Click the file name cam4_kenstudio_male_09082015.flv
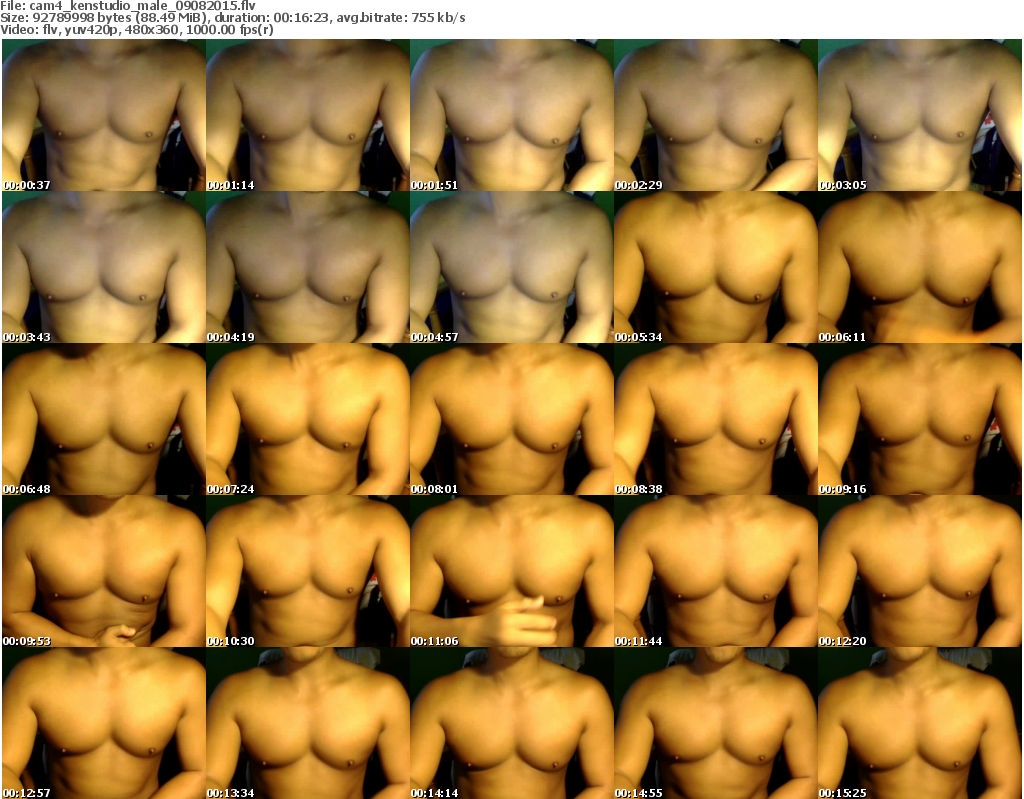1024x799 pixels. pyautogui.click(x=142, y=6)
